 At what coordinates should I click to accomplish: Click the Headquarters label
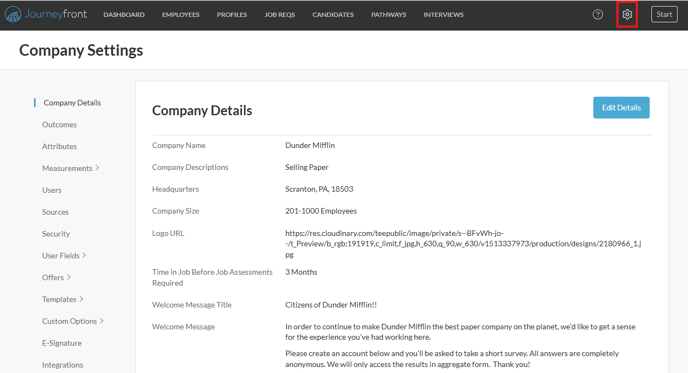[175, 189]
